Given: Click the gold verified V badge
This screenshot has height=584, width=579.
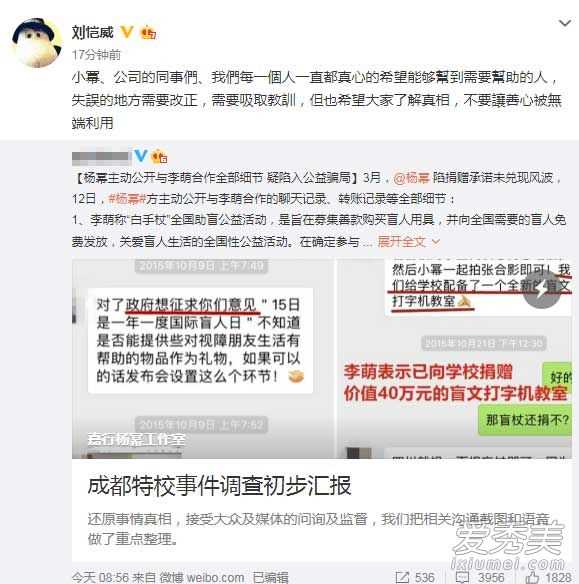Looking at the screenshot, I should tap(127, 32).
